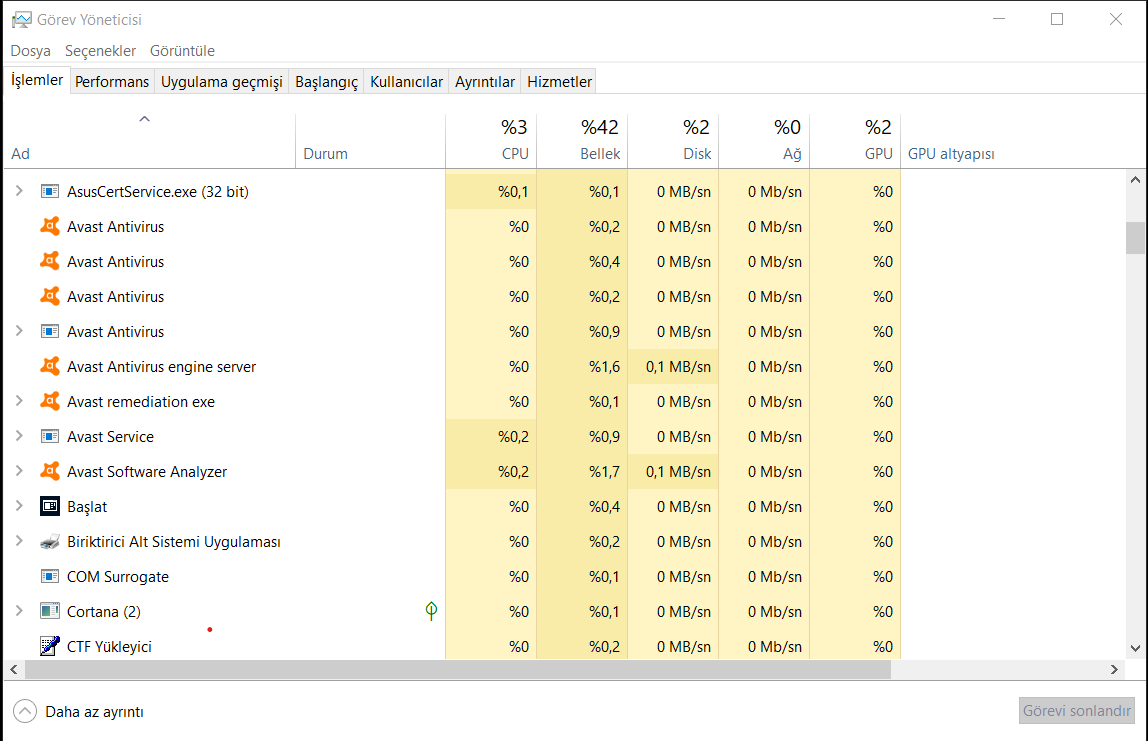
Task: Select the Biriktirici Alt Sistemi printer icon
Action: tap(50, 542)
